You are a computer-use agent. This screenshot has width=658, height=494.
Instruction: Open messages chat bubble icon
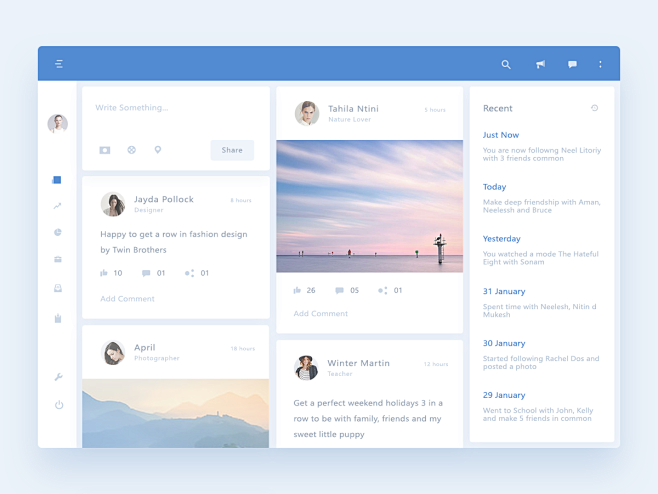tap(572, 64)
